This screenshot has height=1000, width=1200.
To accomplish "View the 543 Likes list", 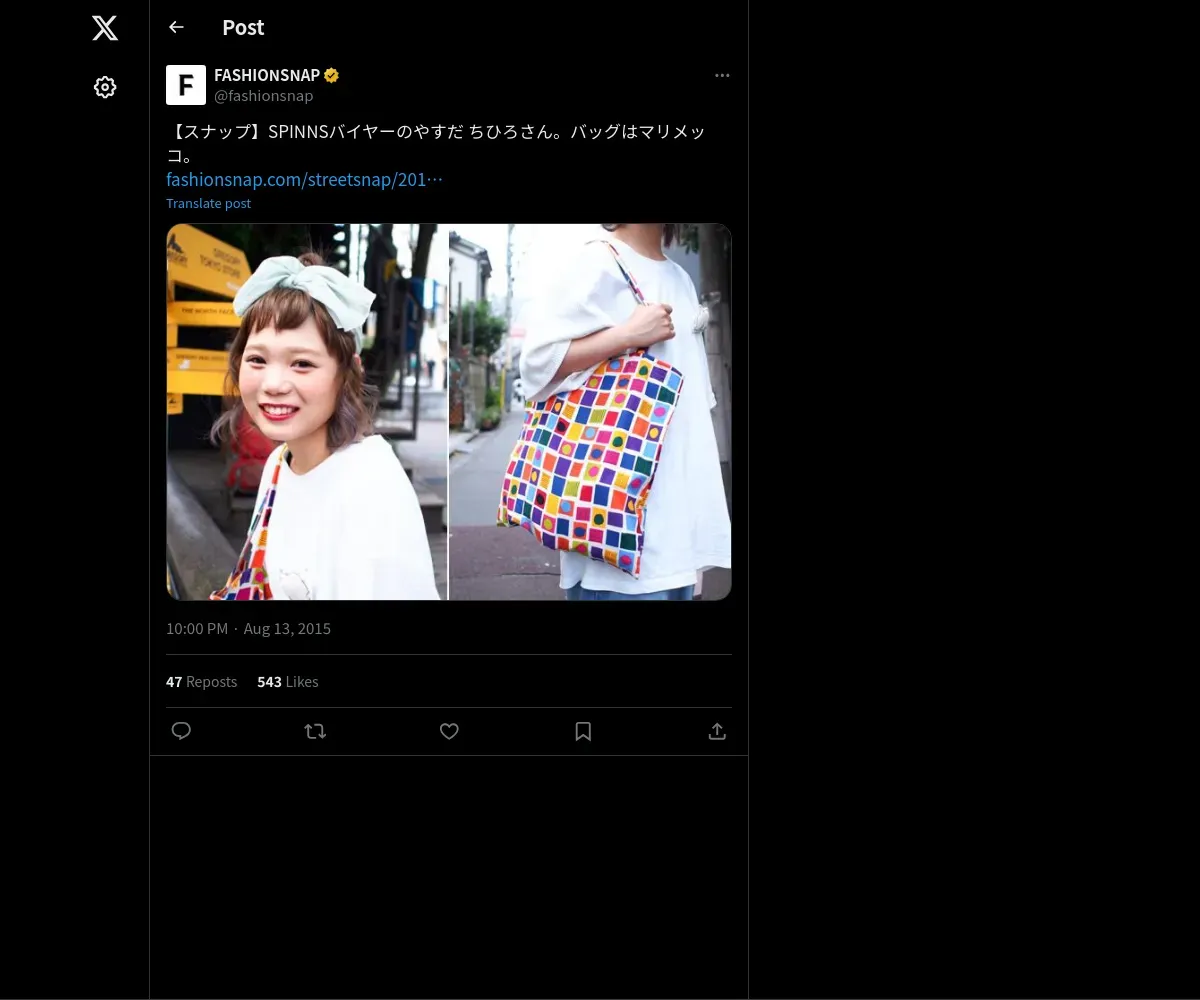I will pos(287,681).
